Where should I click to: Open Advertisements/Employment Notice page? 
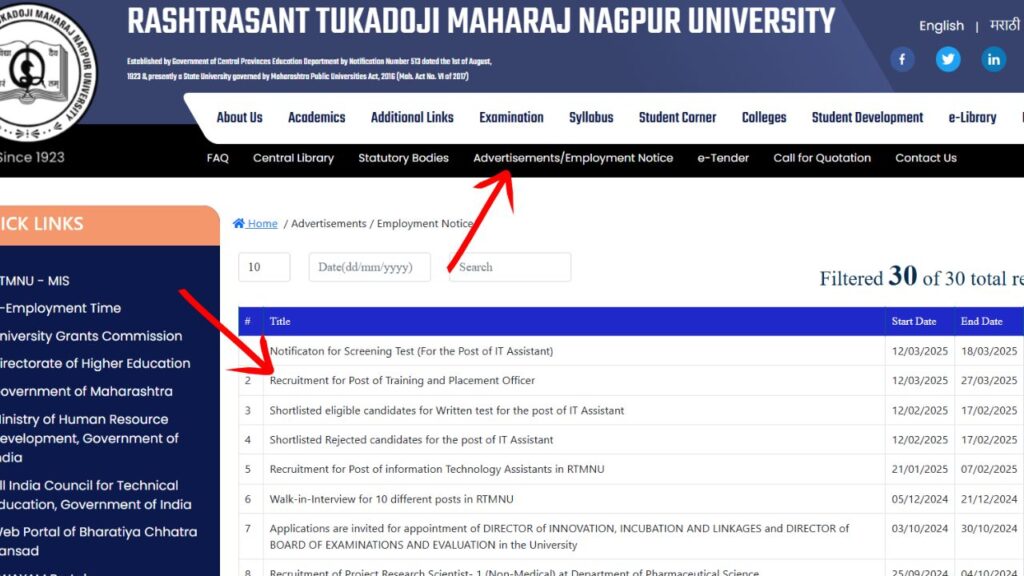[573, 158]
